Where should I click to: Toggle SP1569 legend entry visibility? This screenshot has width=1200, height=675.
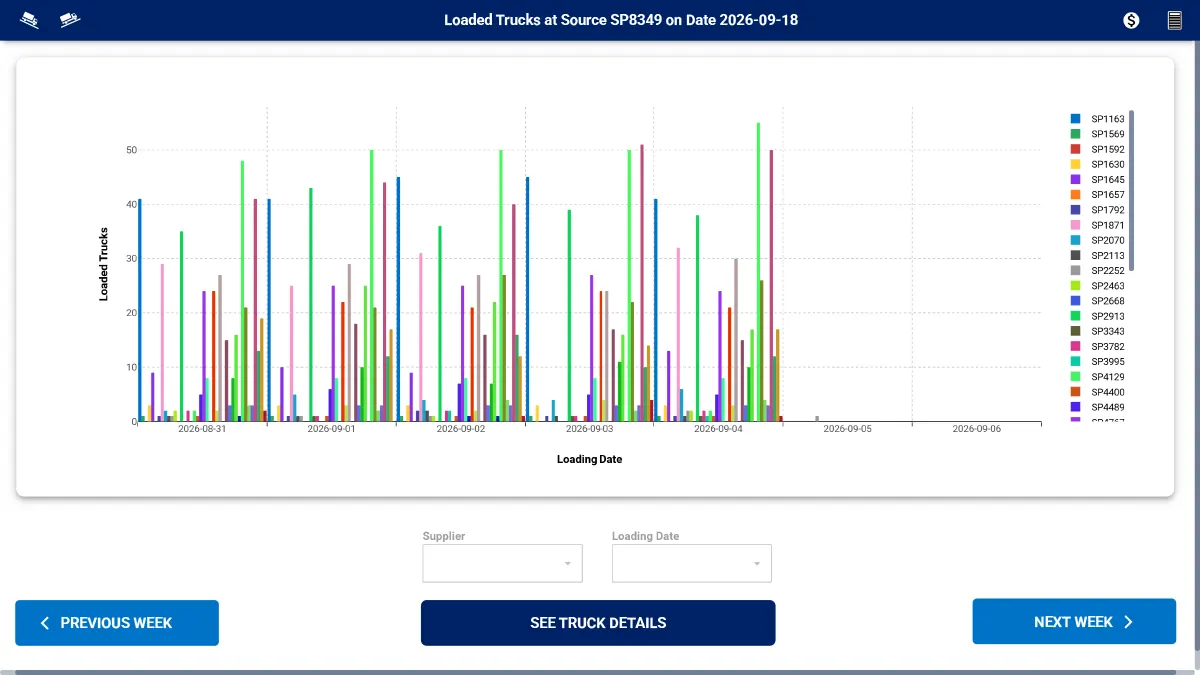(x=1099, y=134)
